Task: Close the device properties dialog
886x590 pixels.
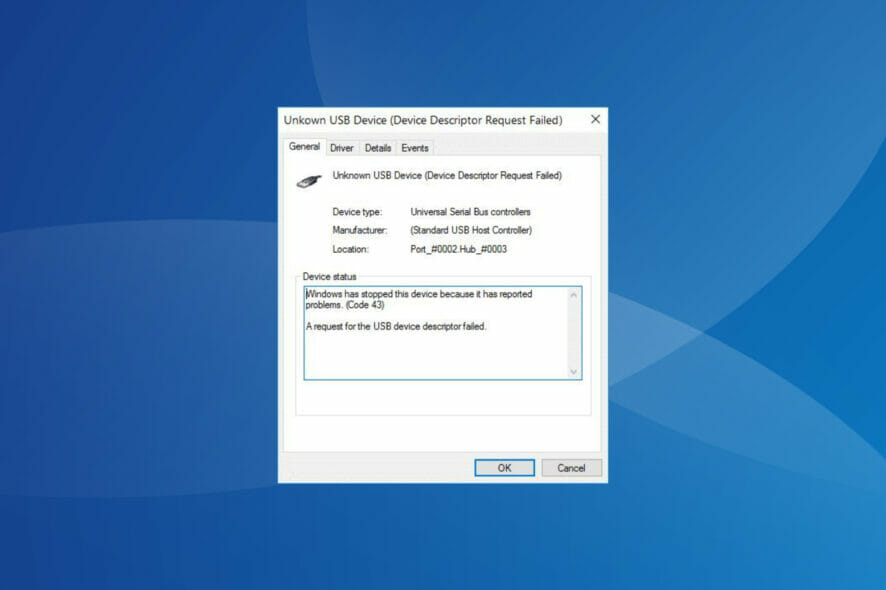Action: [x=595, y=119]
